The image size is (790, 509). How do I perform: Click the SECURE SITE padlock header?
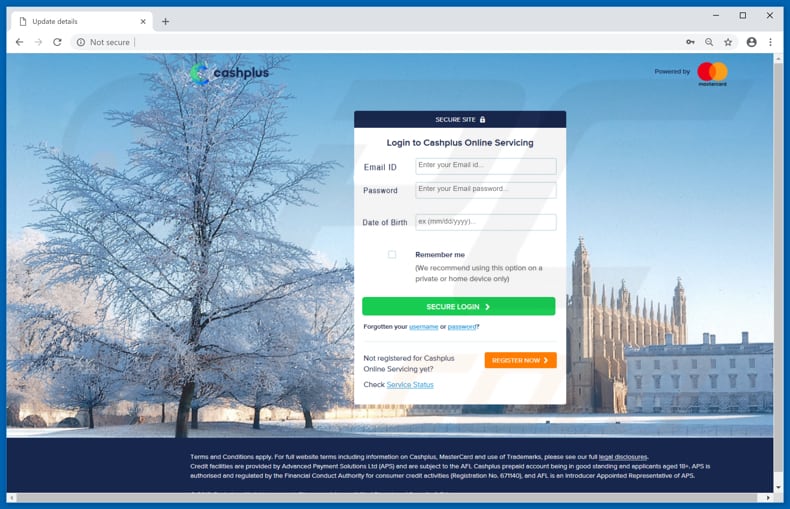pyautogui.click(x=460, y=119)
